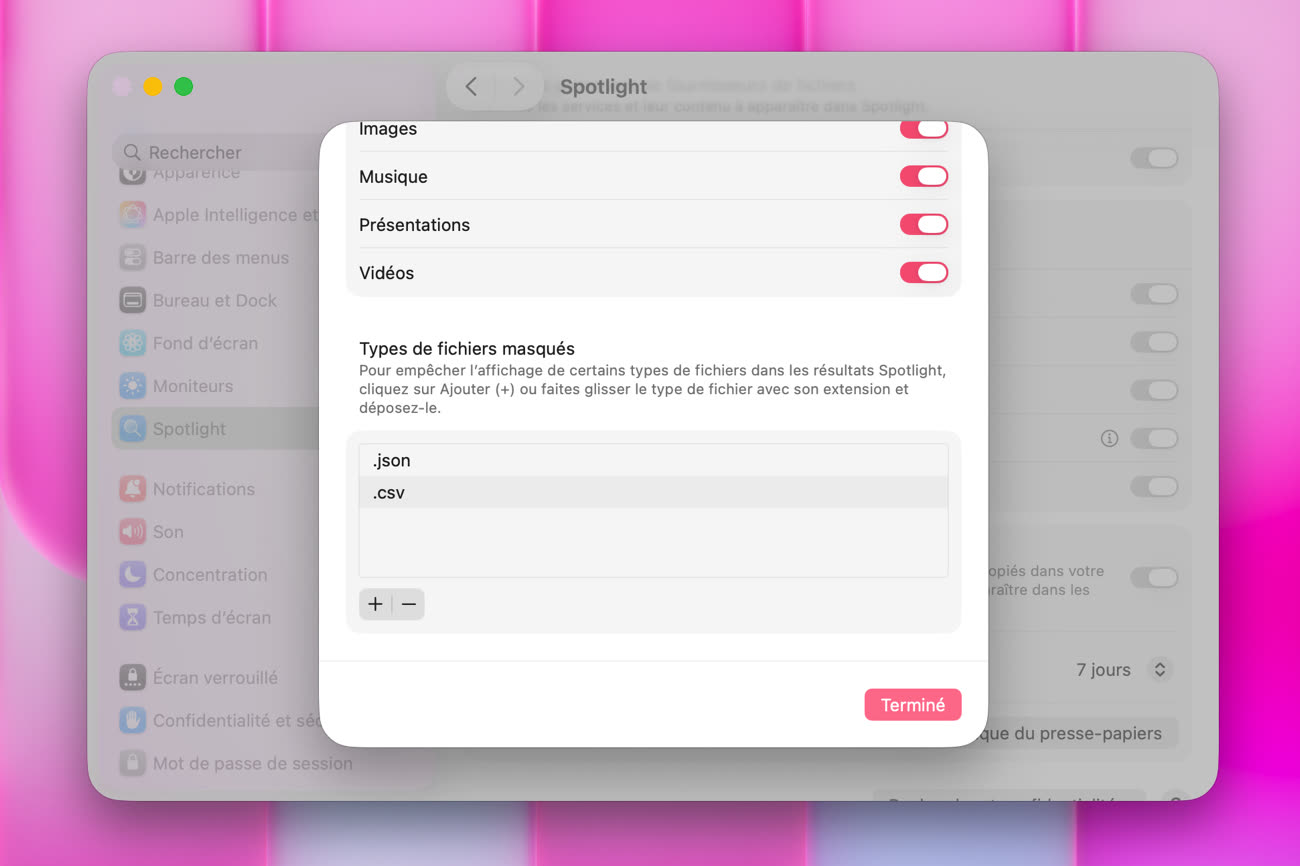Select the .json entry in hidden types
The height and width of the screenshot is (866, 1300).
point(652,461)
